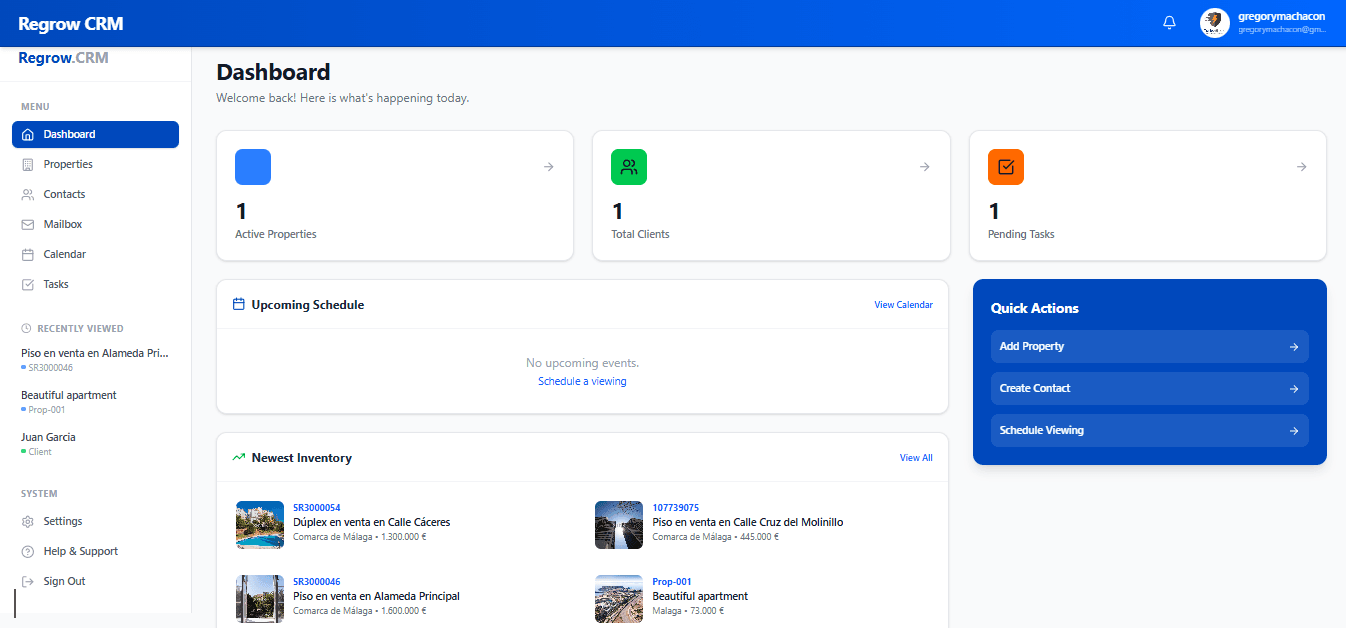
Task: Click the Mailbox envelope icon in the sidebar
Action: [25, 224]
